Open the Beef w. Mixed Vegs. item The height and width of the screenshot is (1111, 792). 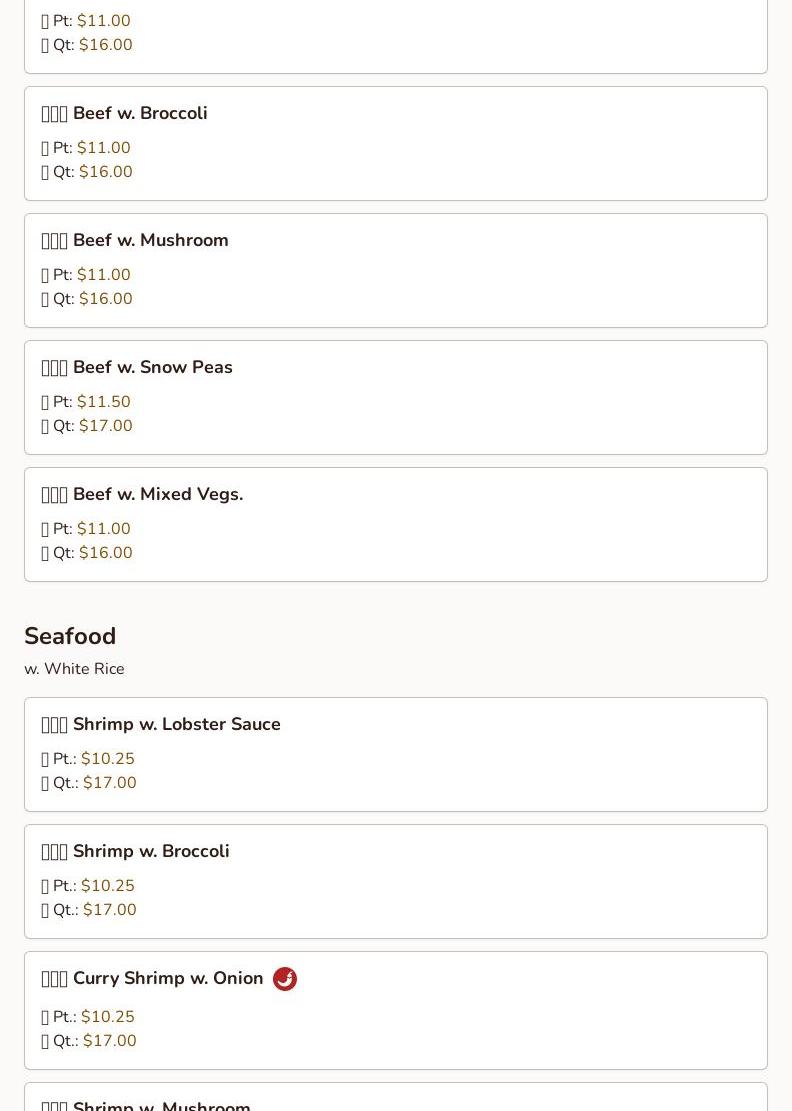(158, 495)
